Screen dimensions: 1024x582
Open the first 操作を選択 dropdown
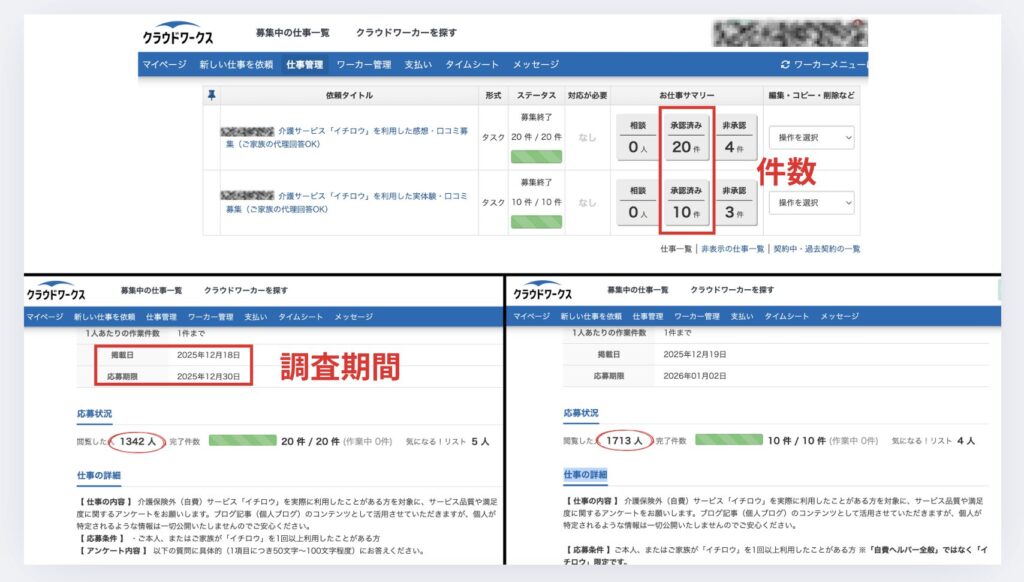[812, 137]
